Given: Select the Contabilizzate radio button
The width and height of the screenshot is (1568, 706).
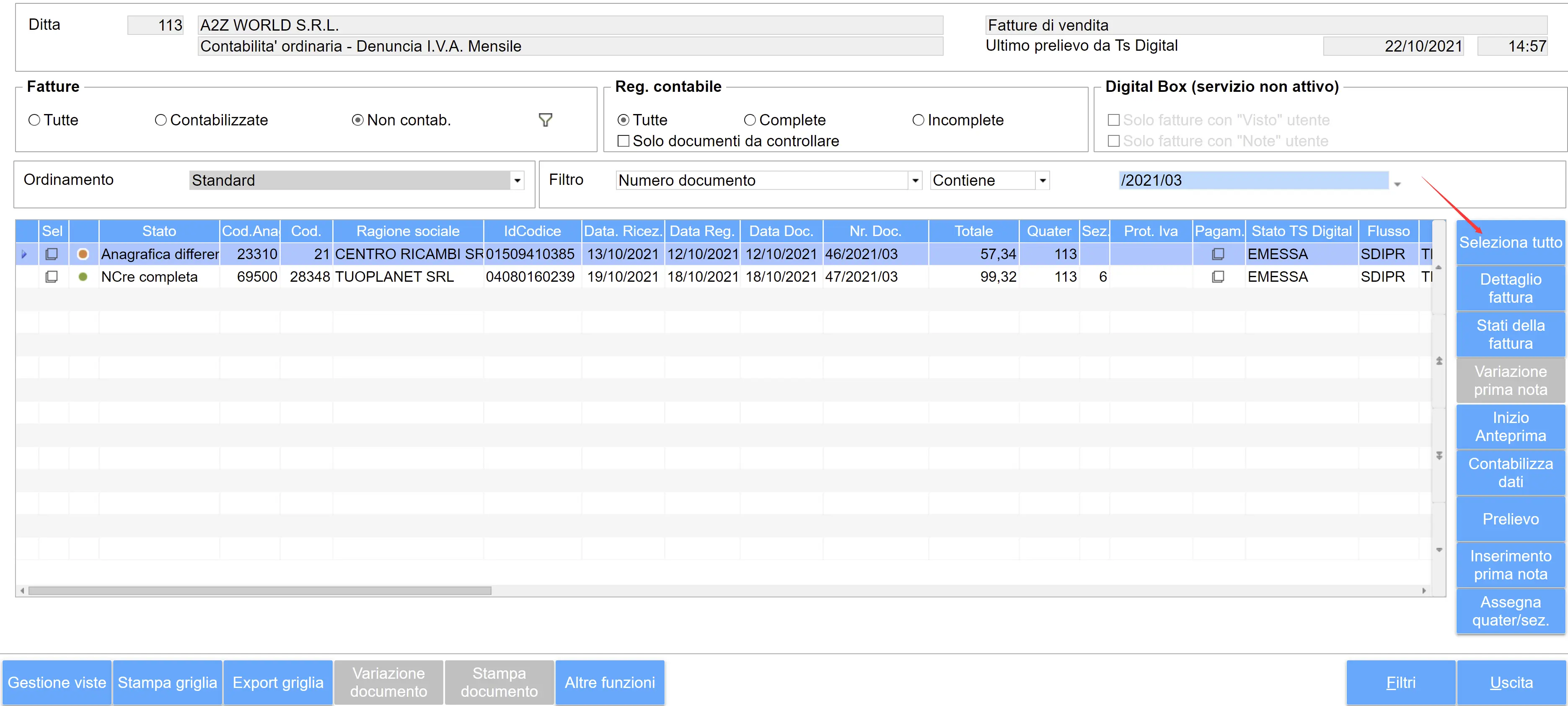Looking at the screenshot, I should click(160, 120).
